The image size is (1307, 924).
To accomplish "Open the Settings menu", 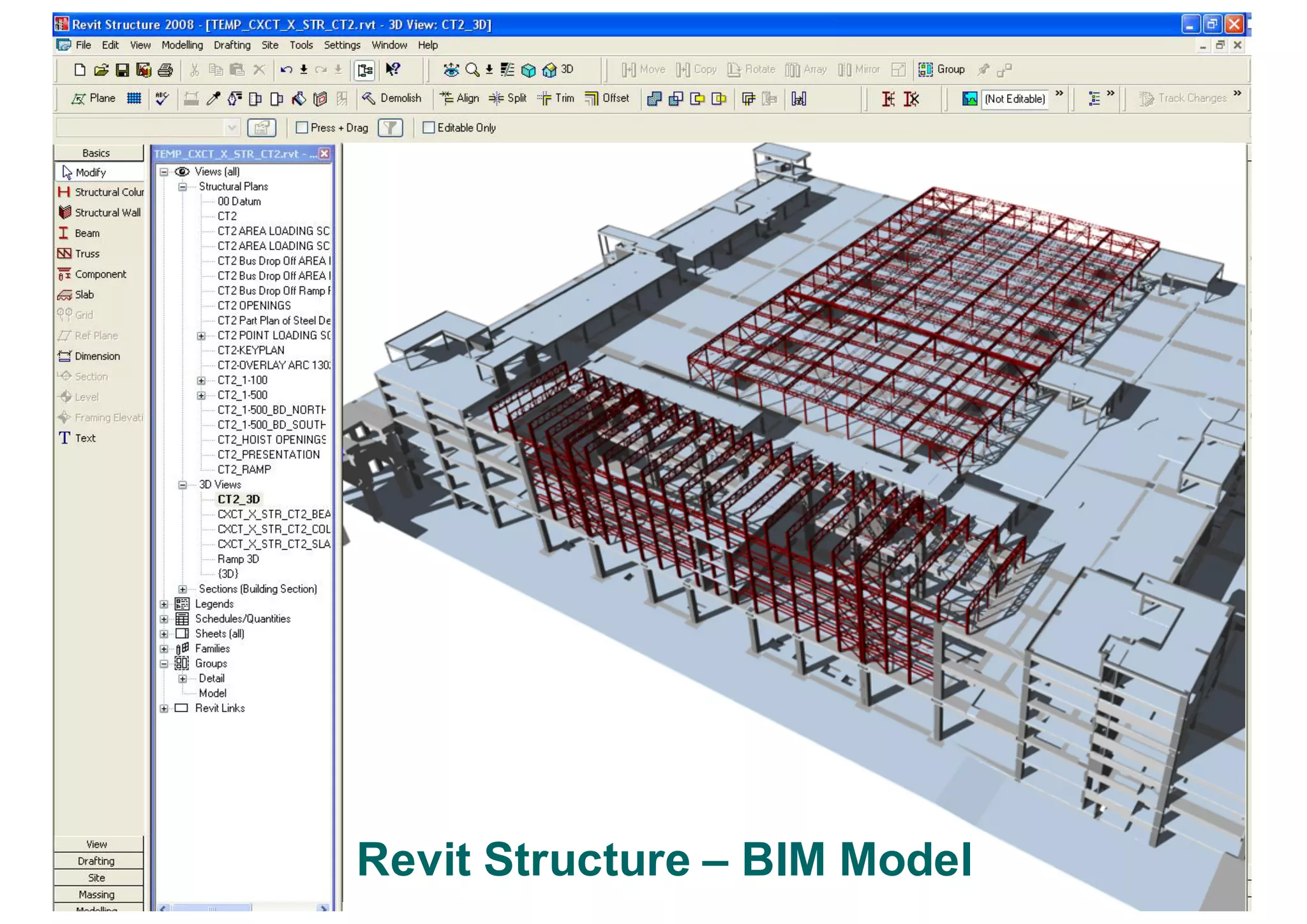I will pyautogui.click(x=341, y=45).
